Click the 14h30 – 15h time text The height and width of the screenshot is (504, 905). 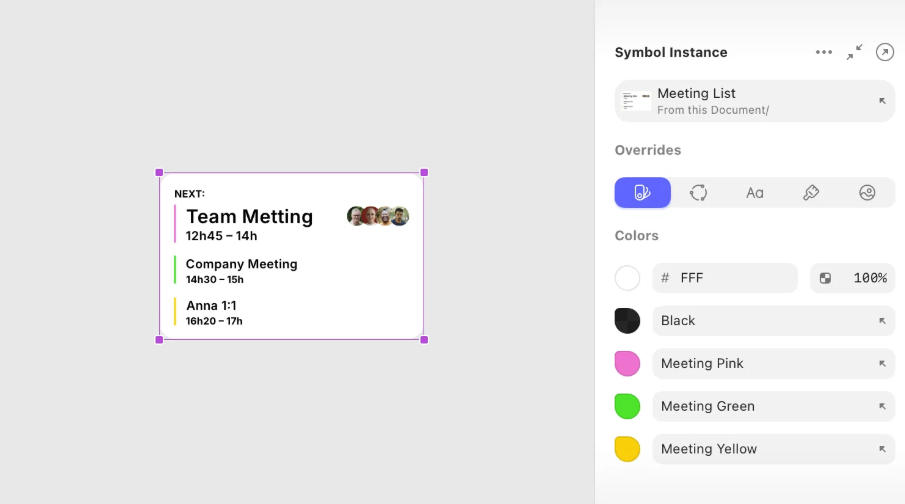point(215,279)
